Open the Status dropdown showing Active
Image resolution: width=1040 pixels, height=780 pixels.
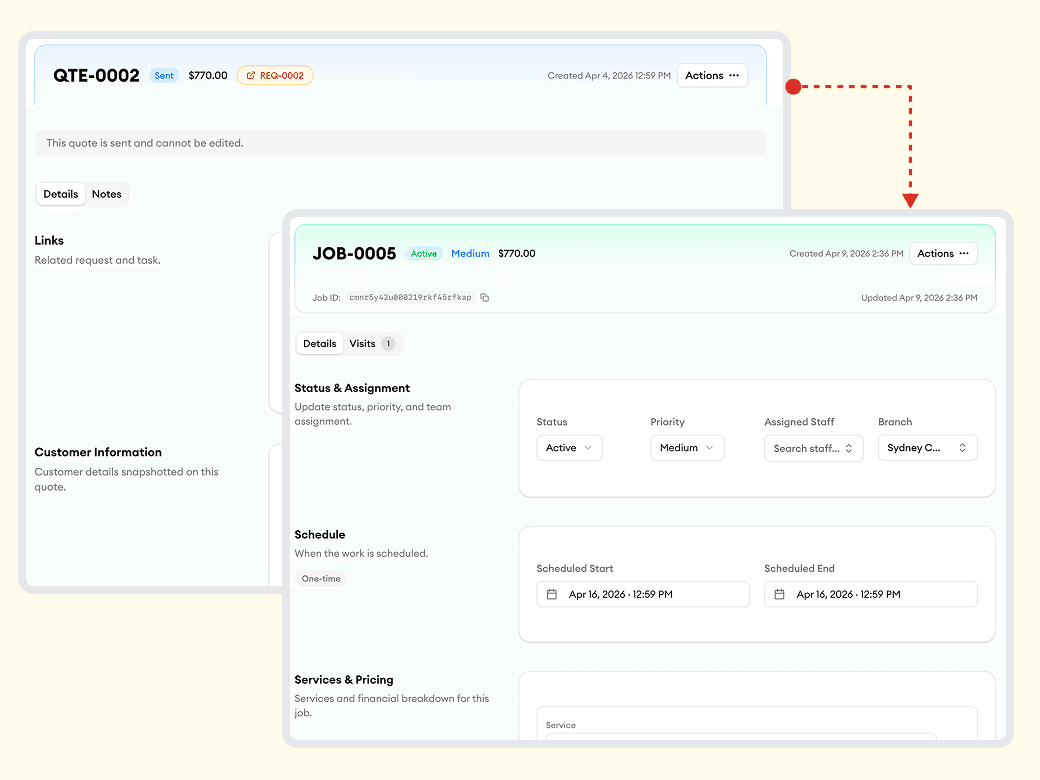click(569, 448)
